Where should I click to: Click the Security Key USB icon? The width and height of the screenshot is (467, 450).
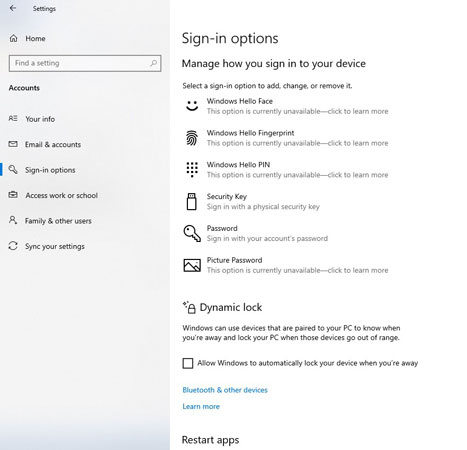(x=192, y=201)
